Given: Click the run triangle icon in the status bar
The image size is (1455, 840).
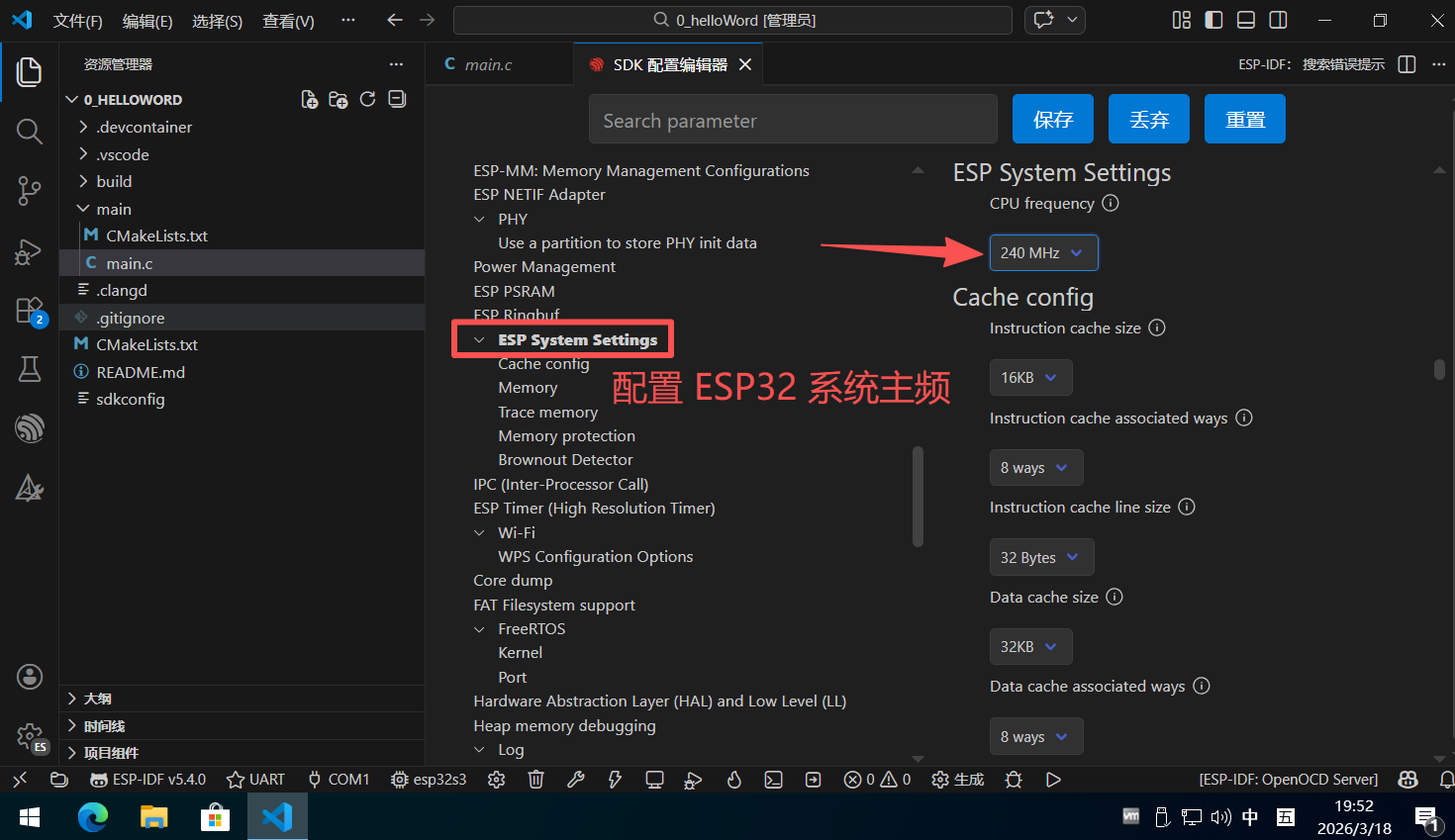Looking at the screenshot, I should point(1053,780).
